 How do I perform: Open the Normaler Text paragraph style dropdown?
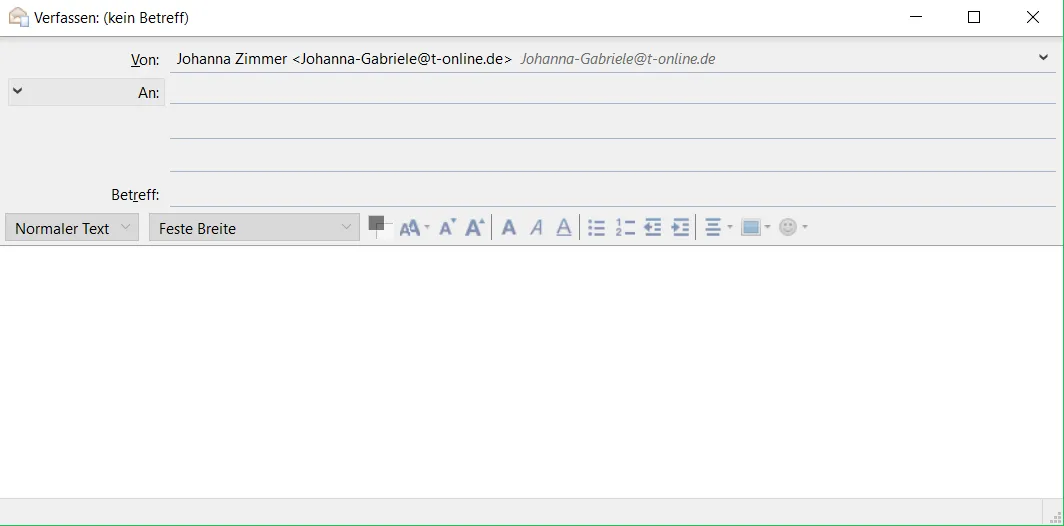click(72, 227)
